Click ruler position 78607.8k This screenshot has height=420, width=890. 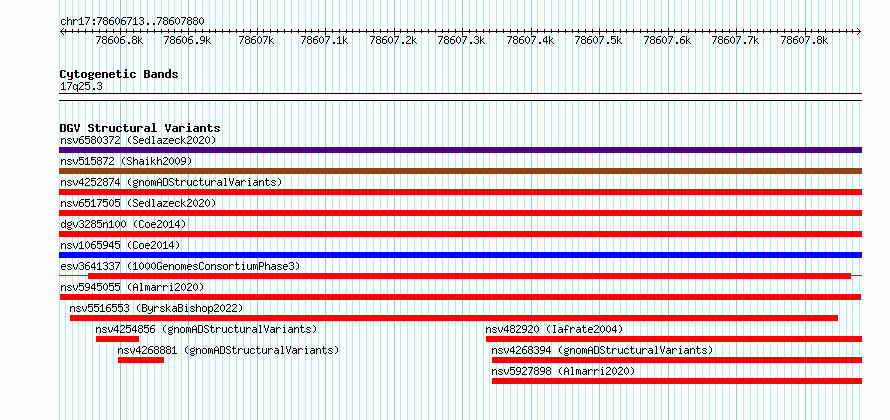coord(804,40)
